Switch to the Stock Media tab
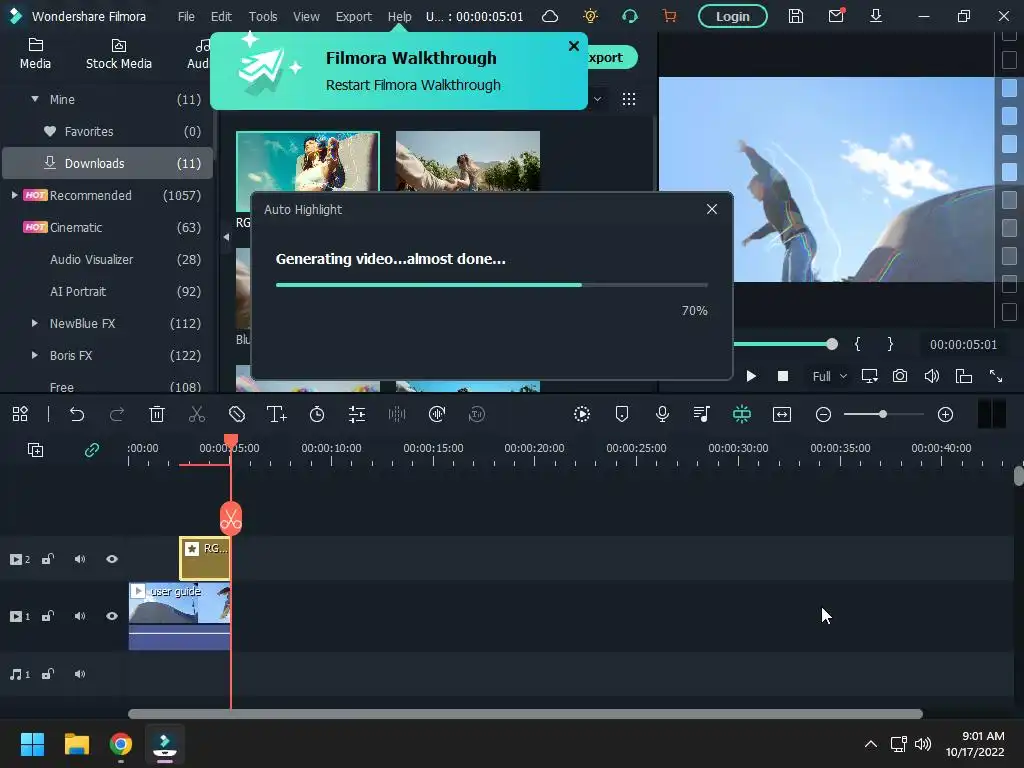1024x768 pixels. [x=119, y=54]
